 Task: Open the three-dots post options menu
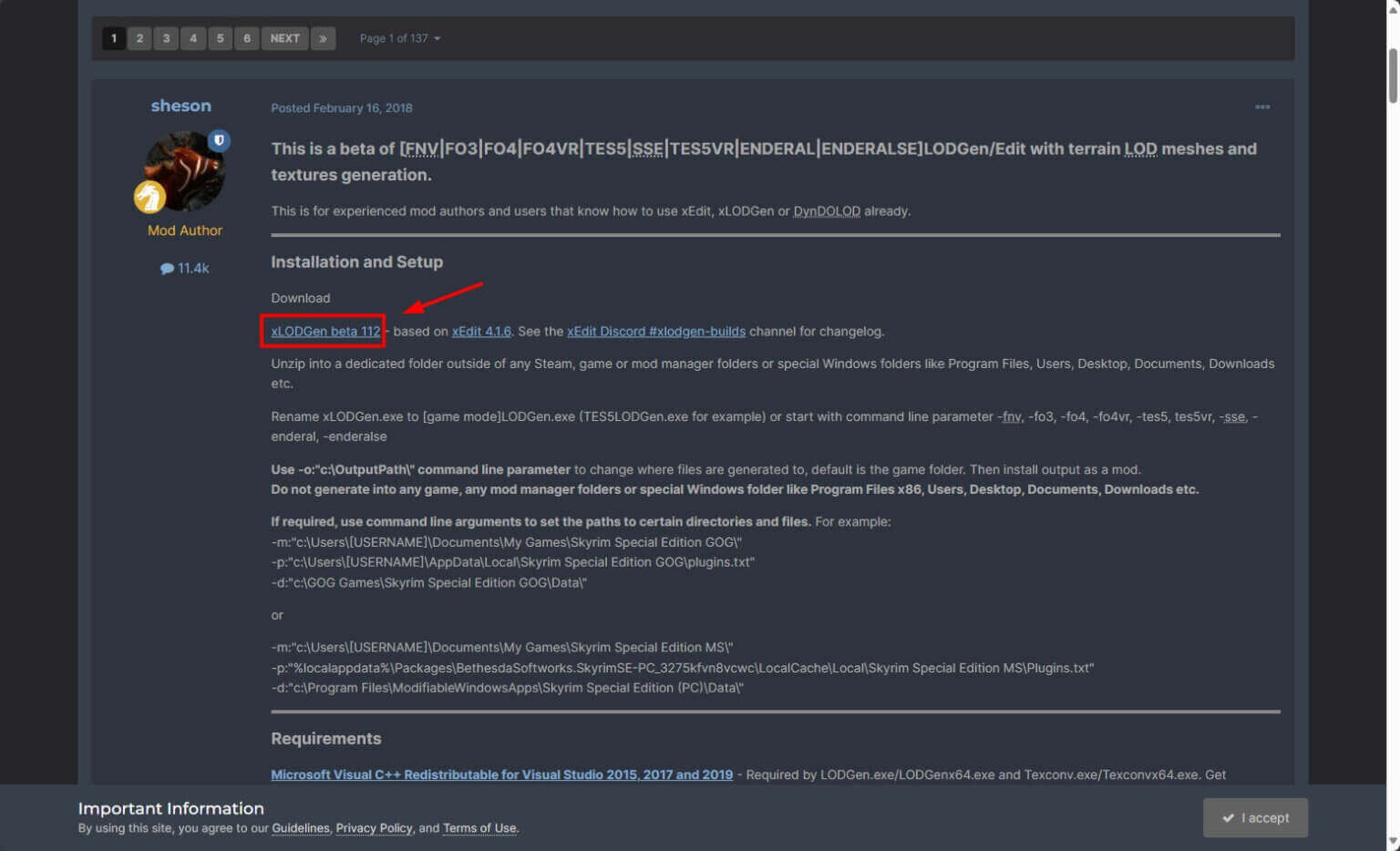click(1261, 108)
